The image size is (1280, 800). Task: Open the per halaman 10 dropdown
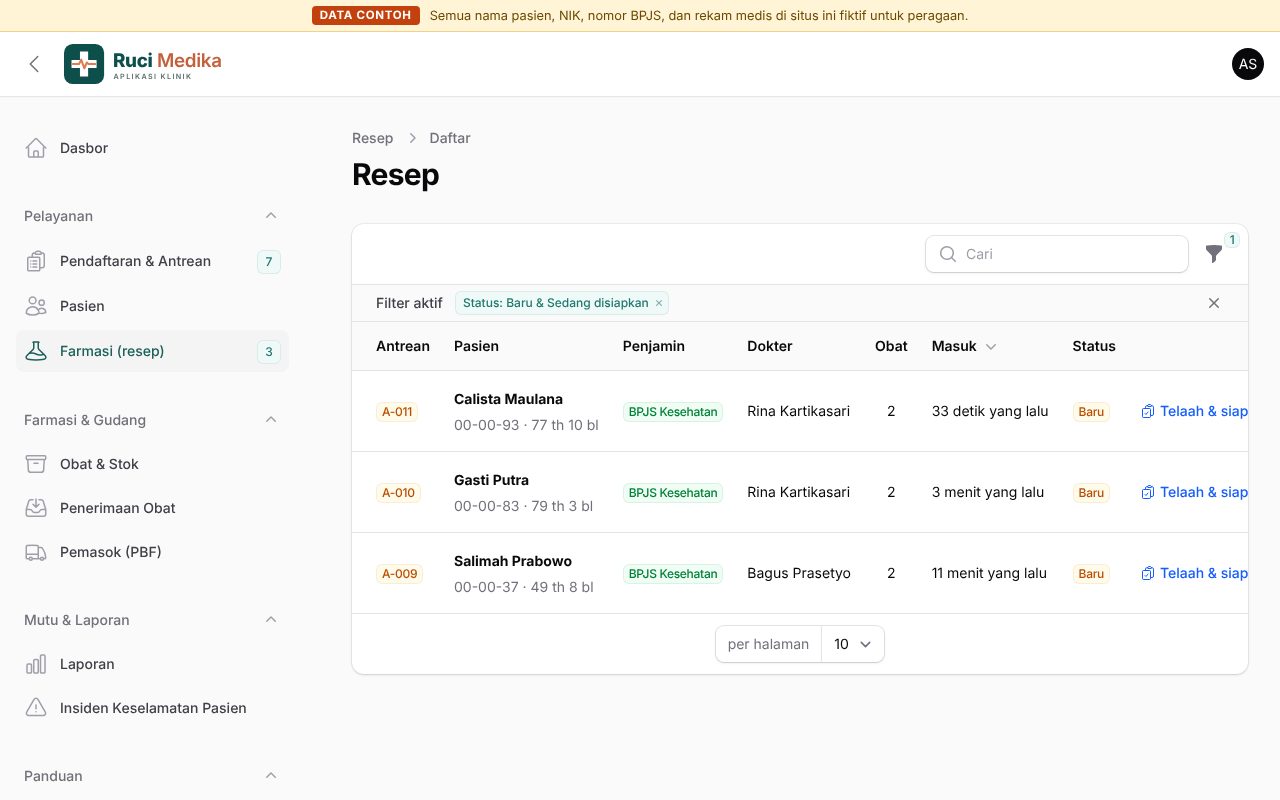pyautogui.click(x=853, y=644)
